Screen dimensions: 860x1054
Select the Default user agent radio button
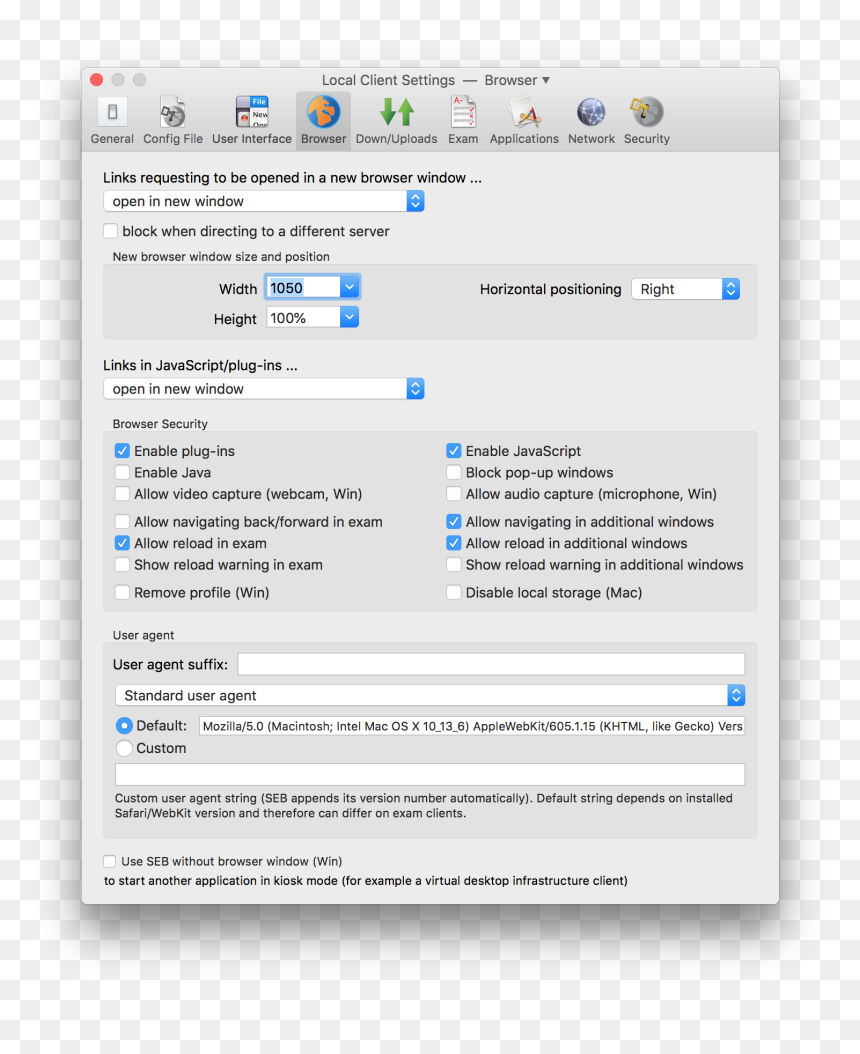click(124, 726)
